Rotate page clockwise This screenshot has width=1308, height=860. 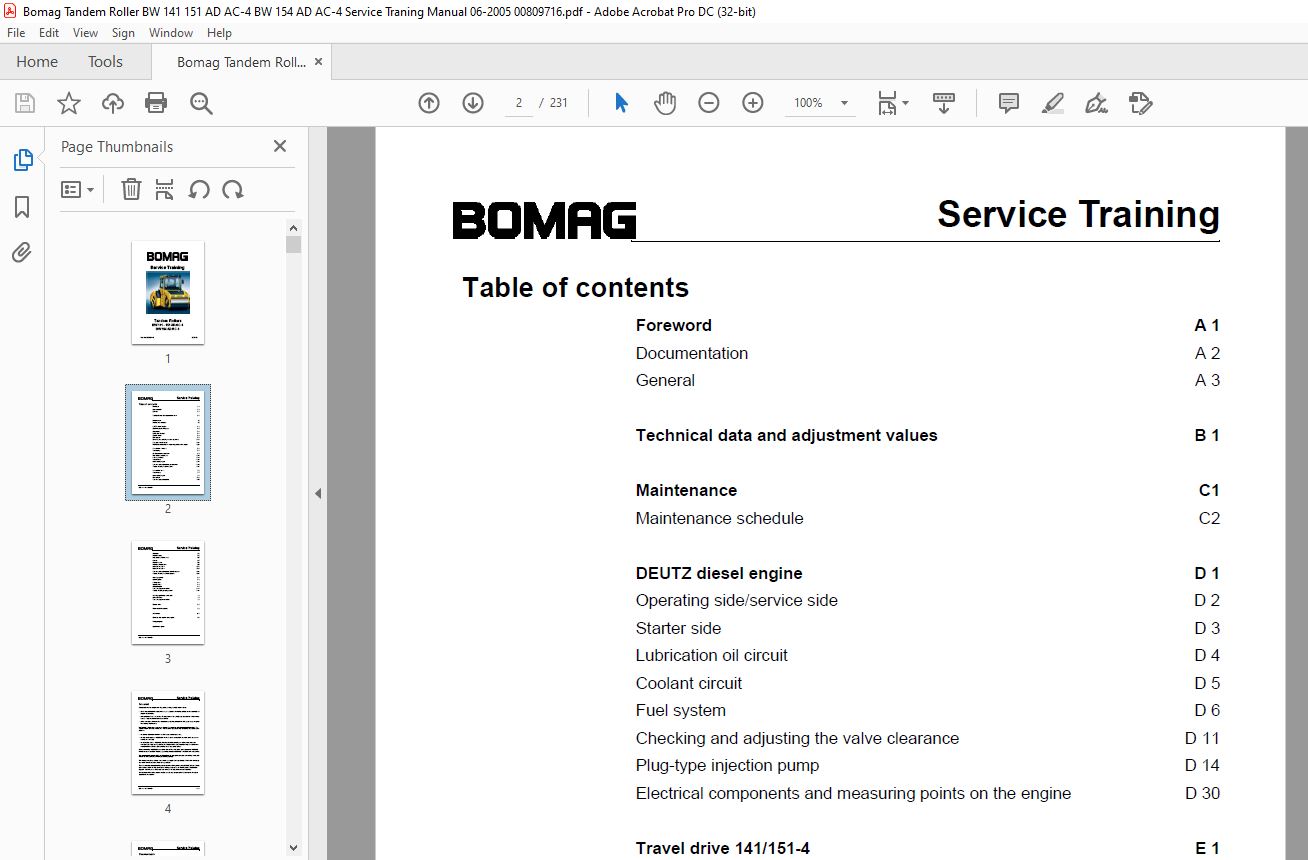click(x=233, y=189)
